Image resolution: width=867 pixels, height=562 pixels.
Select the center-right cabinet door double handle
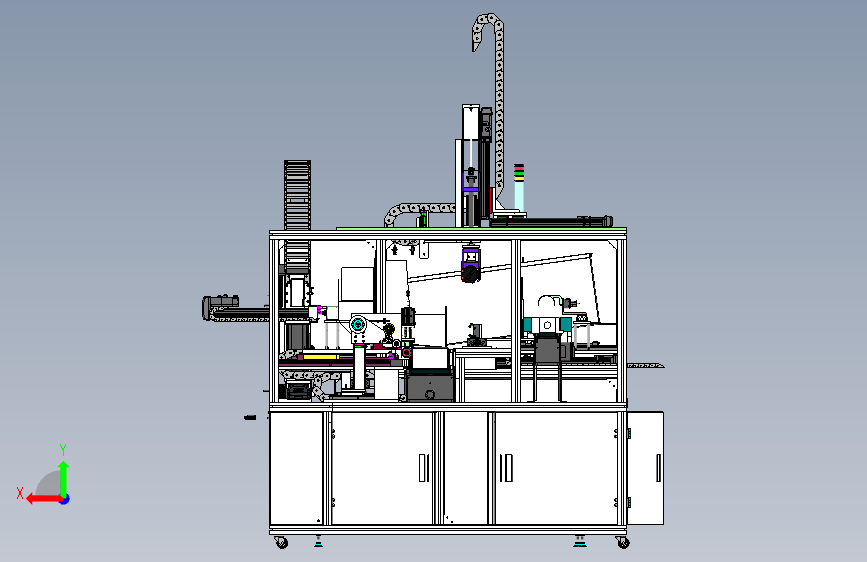(x=506, y=468)
